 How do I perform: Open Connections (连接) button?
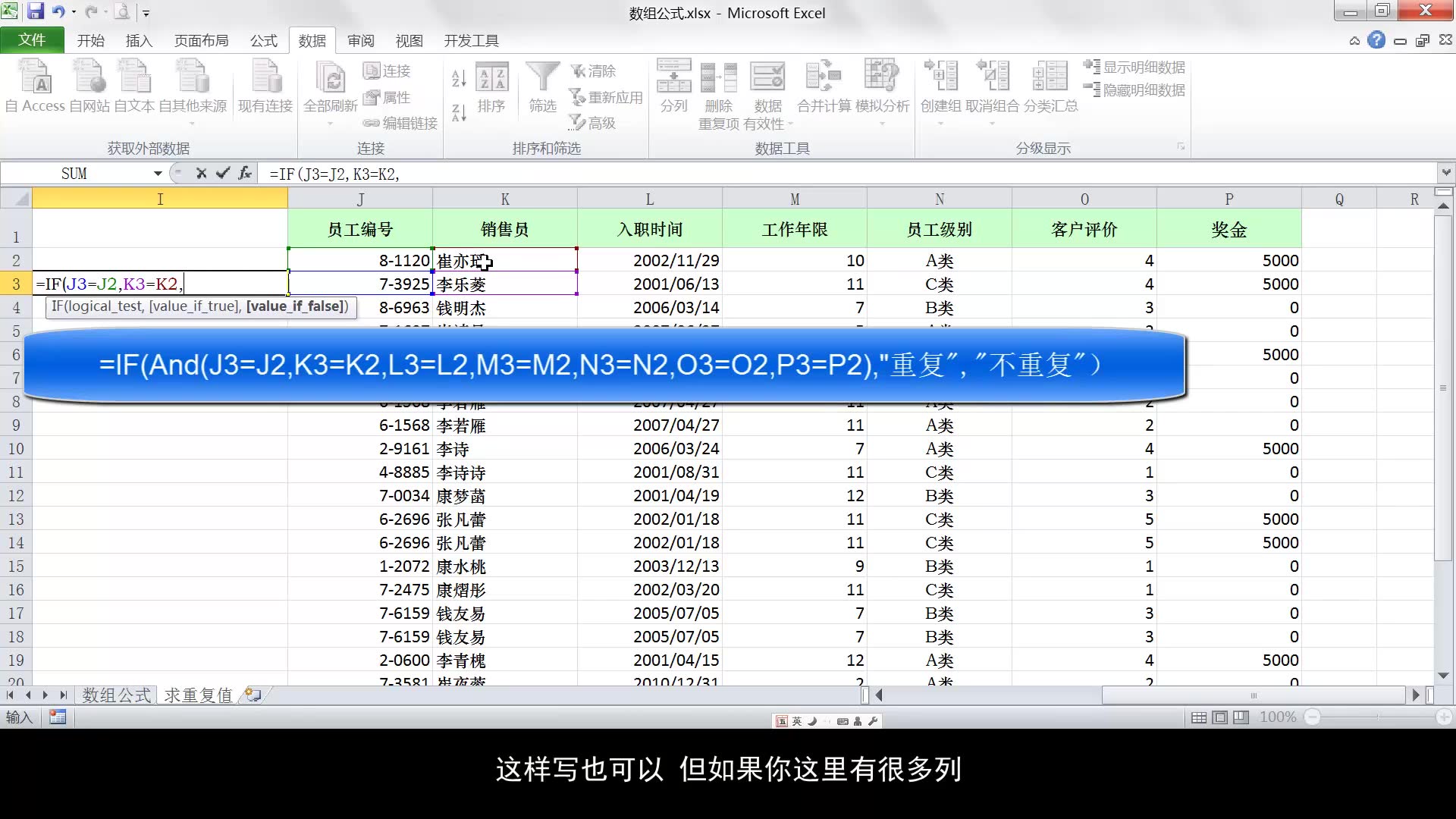[387, 71]
